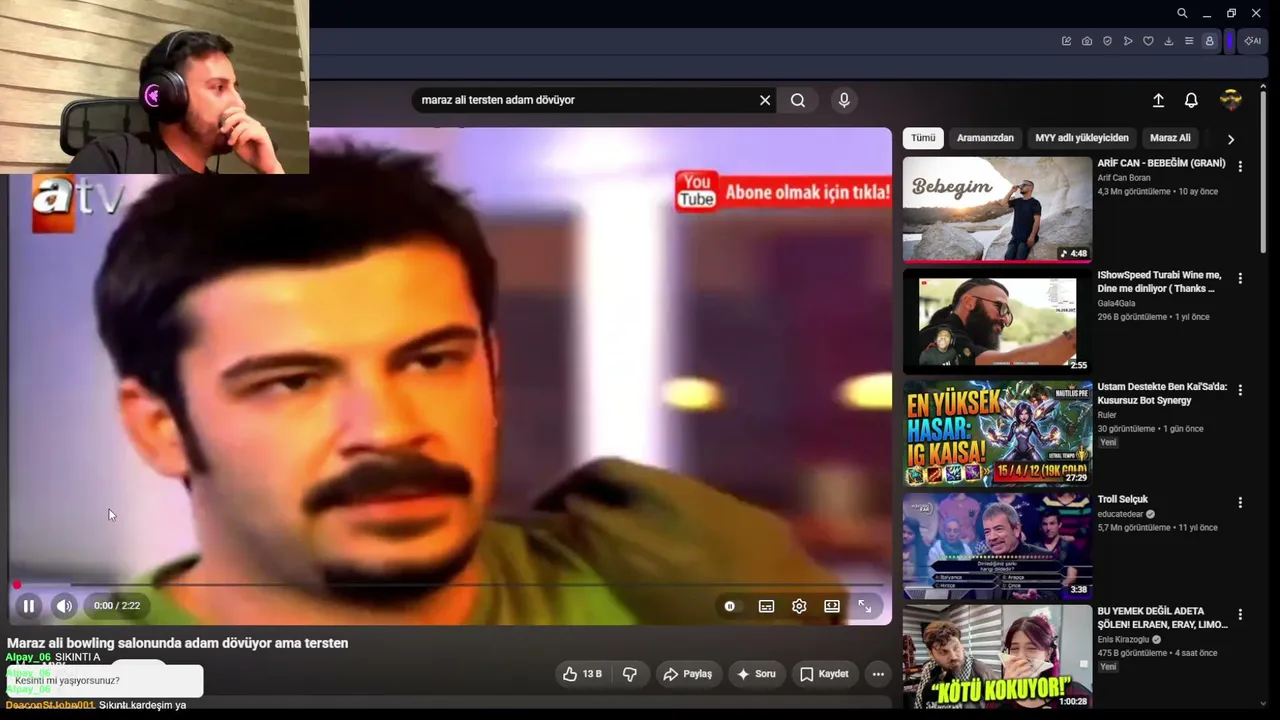Click the Soru ask button
Screen dimensions: 1280x720
756,674
